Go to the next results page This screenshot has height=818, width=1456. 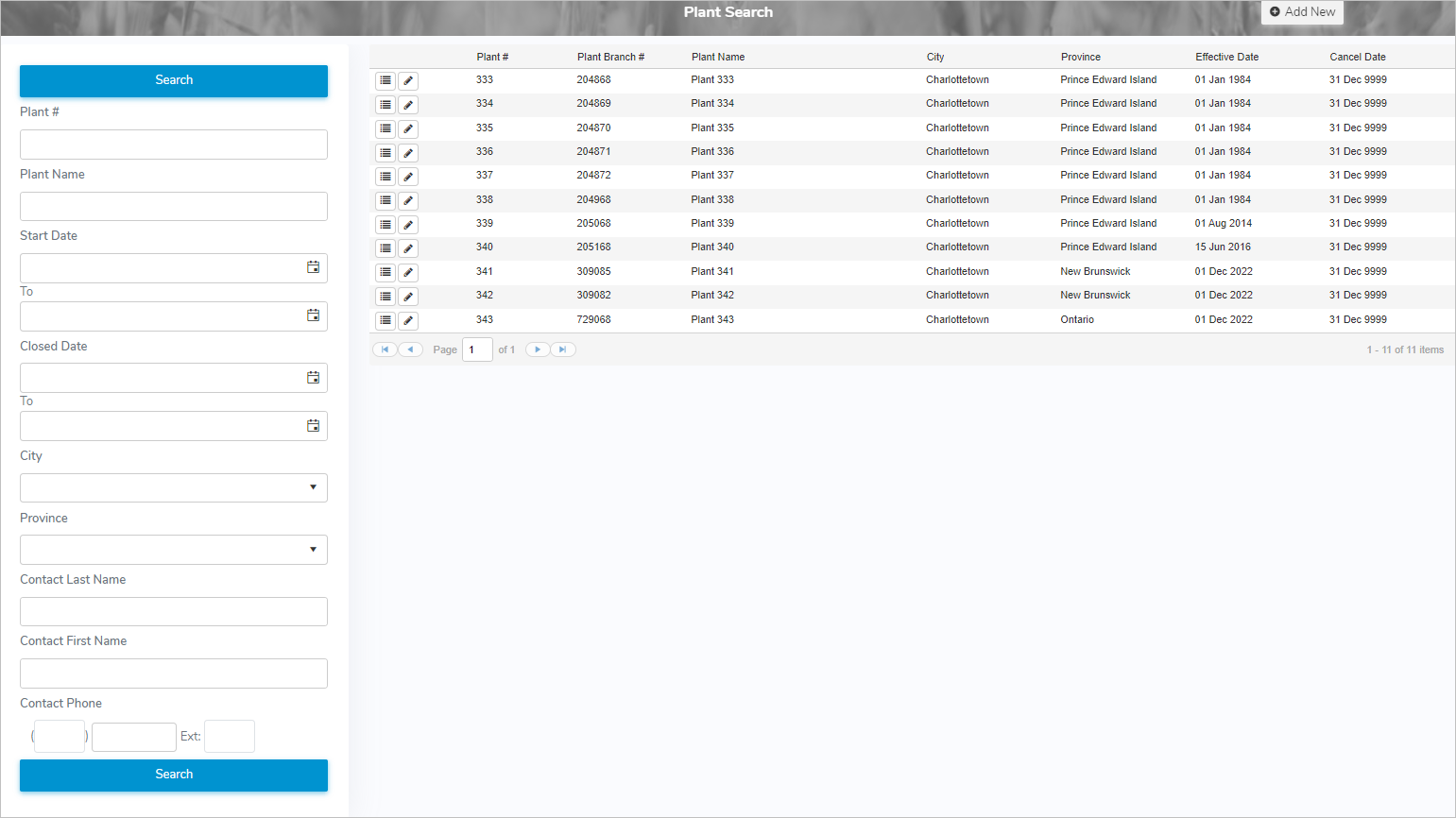[538, 349]
